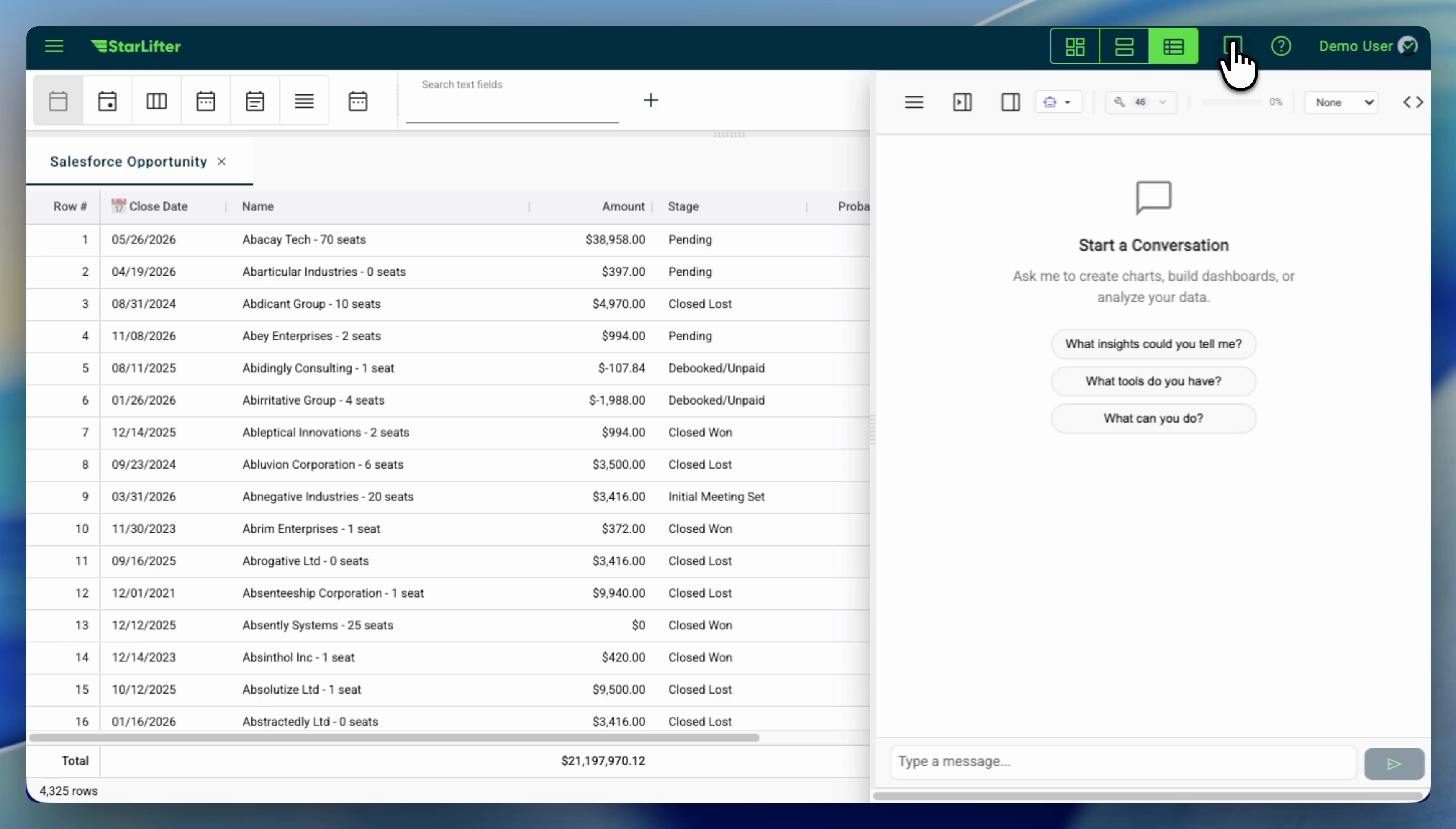Click the three-column view icon in toolbar
The image size is (1456, 829).
click(157, 101)
